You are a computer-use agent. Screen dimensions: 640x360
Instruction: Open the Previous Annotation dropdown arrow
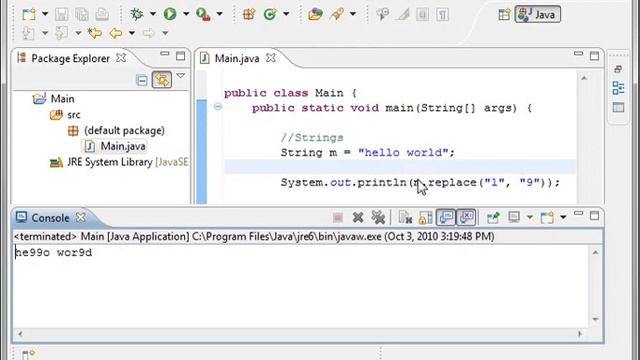(78, 33)
